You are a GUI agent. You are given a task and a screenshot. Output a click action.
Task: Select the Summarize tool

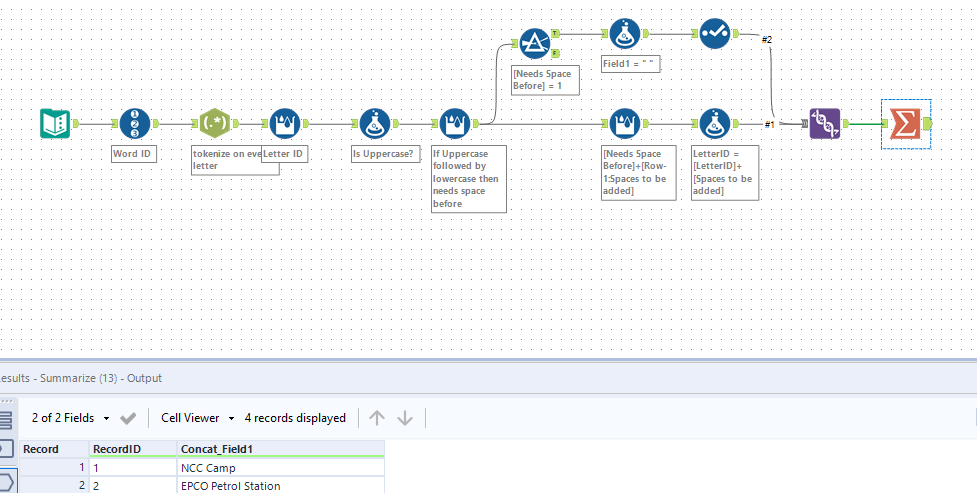(x=905, y=123)
